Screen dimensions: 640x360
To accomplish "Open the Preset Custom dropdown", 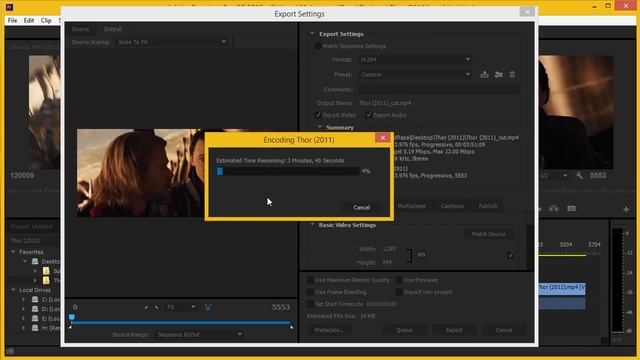I will pyautogui.click(x=415, y=75).
